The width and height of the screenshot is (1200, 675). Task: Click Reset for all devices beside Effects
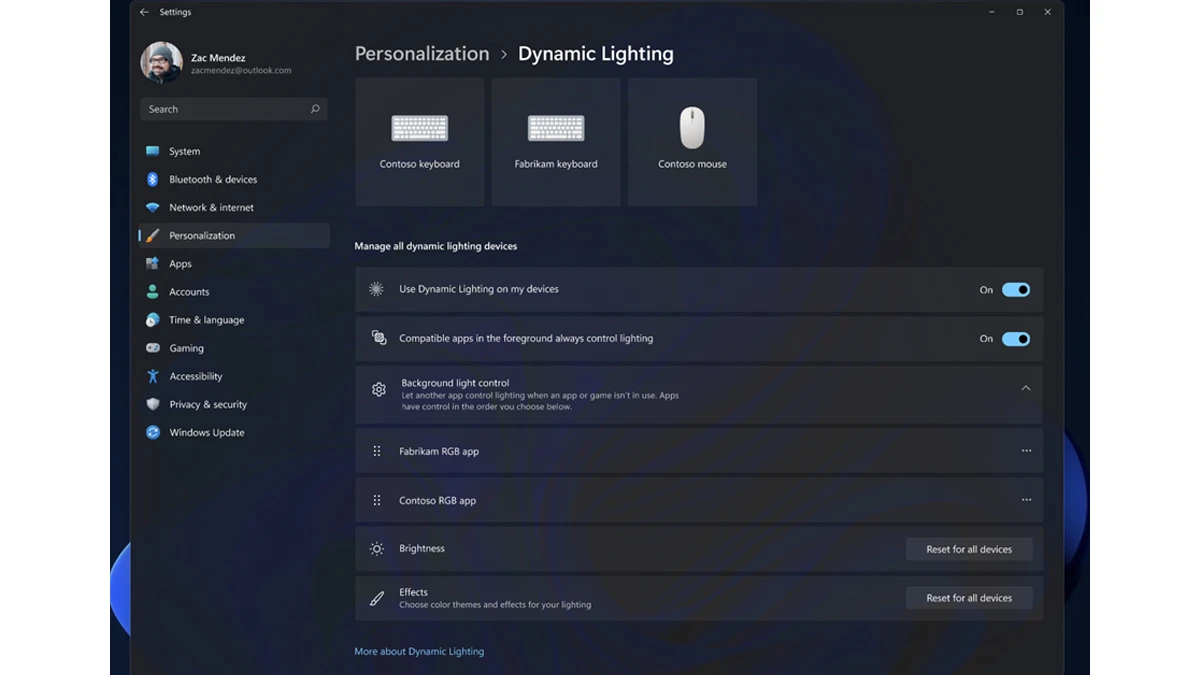(x=969, y=598)
